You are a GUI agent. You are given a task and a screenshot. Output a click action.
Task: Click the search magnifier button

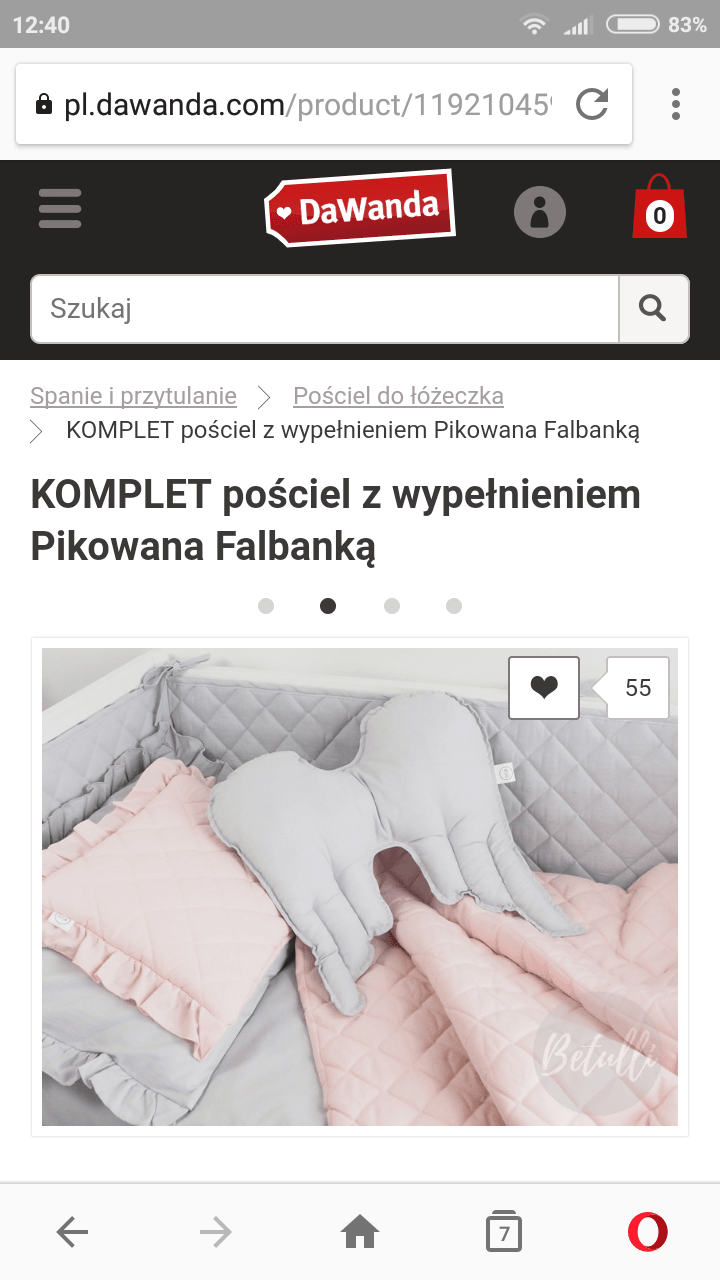click(654, 309)
